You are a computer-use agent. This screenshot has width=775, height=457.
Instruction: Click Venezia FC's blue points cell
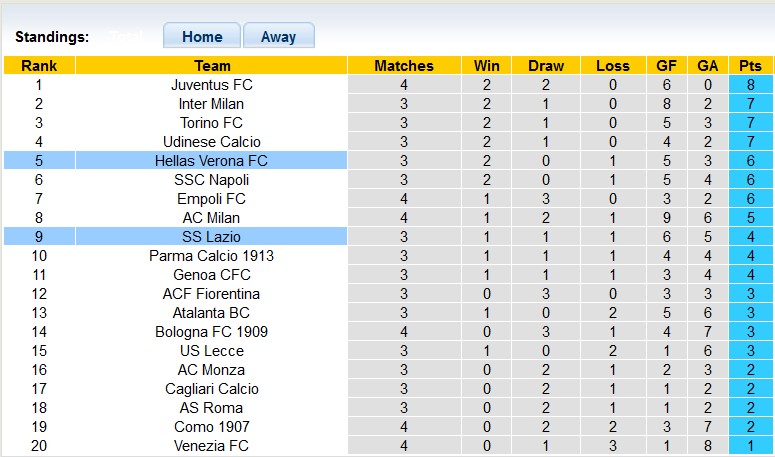point(750,446)
